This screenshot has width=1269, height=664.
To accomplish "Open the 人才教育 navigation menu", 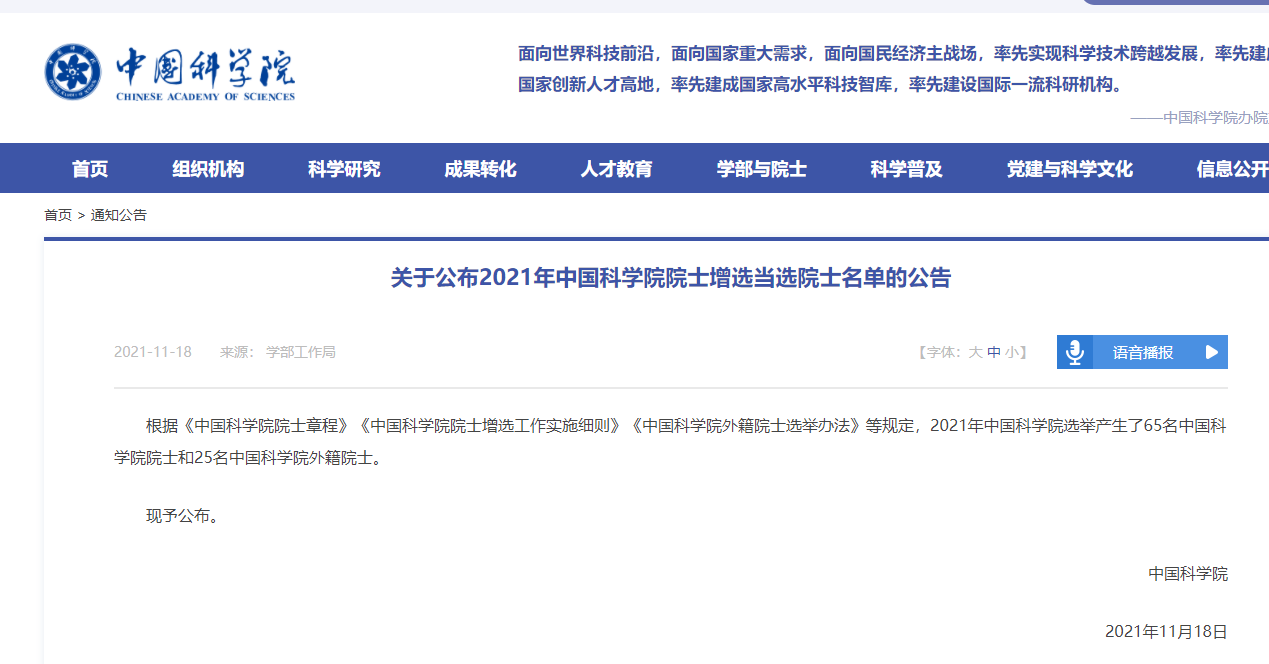I will 616,169.
